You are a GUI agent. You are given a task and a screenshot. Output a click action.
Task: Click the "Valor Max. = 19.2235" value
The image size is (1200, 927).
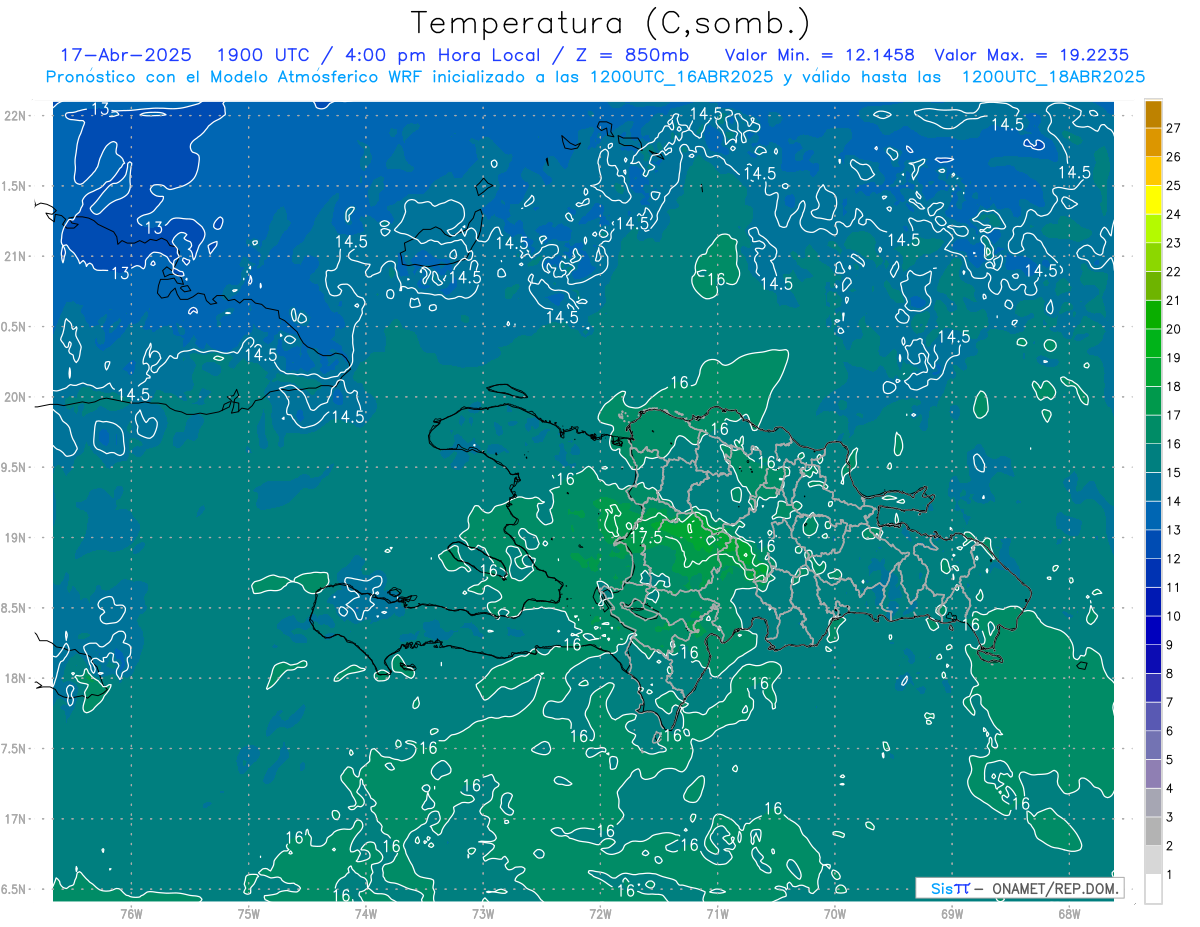pyautogui.click(x=1033, y=55)
